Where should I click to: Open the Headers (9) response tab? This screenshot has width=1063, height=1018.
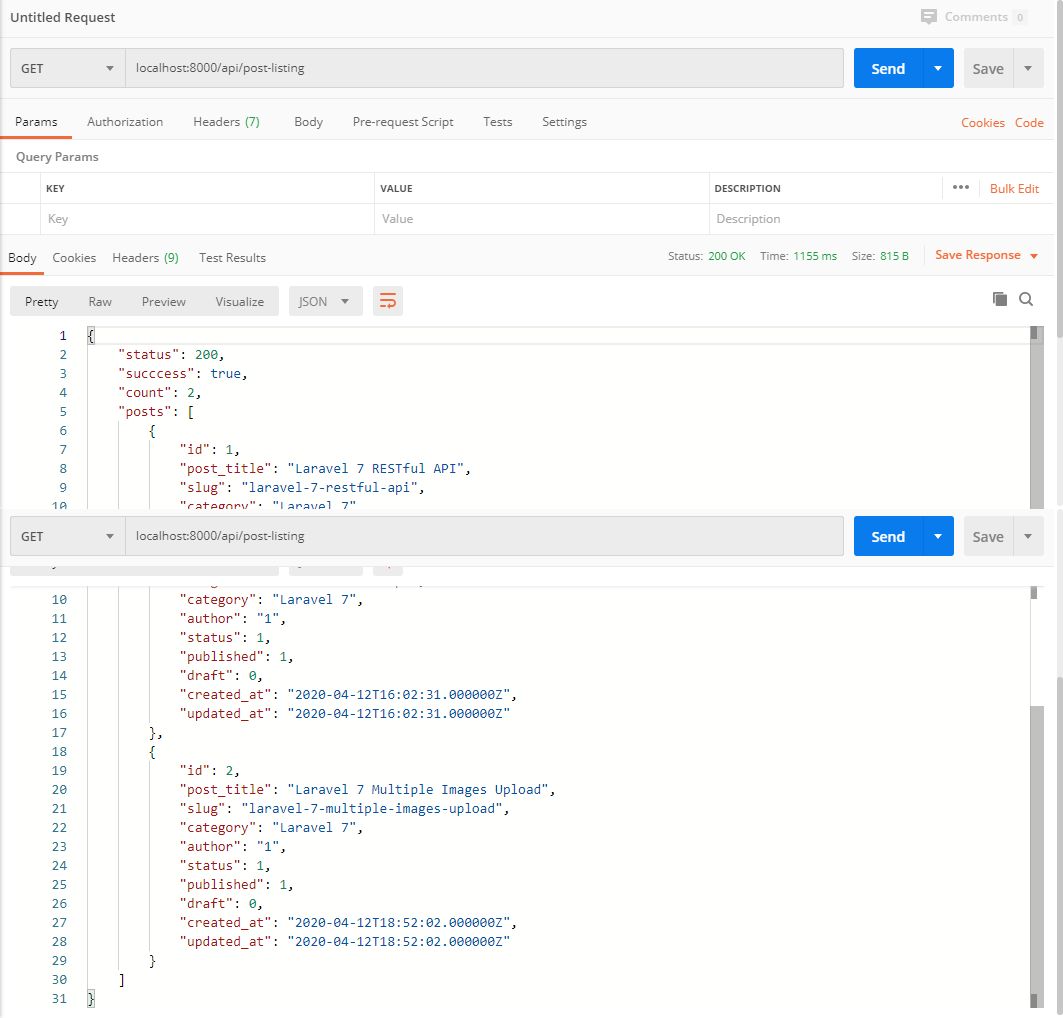pos(145,258)
